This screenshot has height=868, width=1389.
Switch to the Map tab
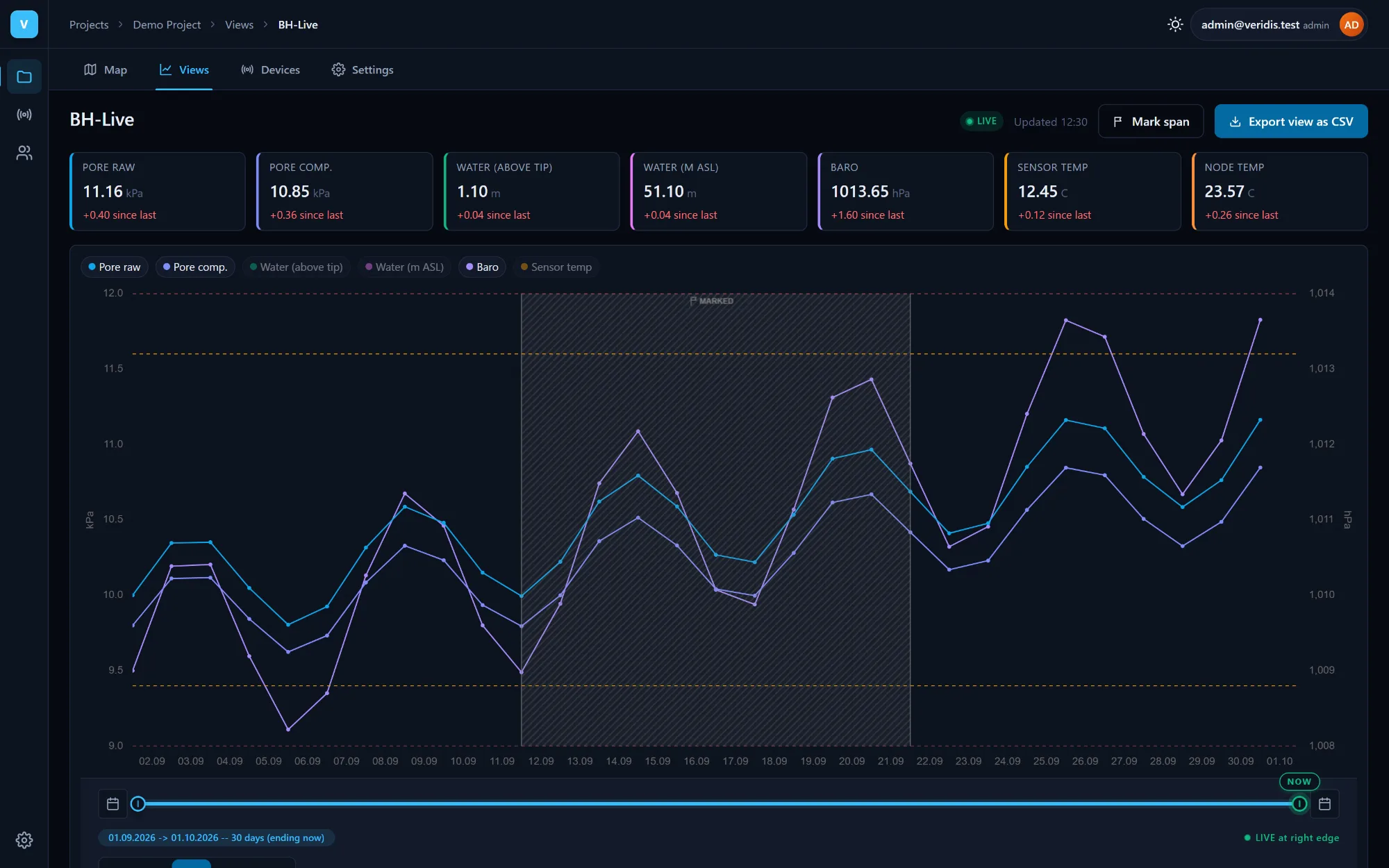click(x=106, y=69)
